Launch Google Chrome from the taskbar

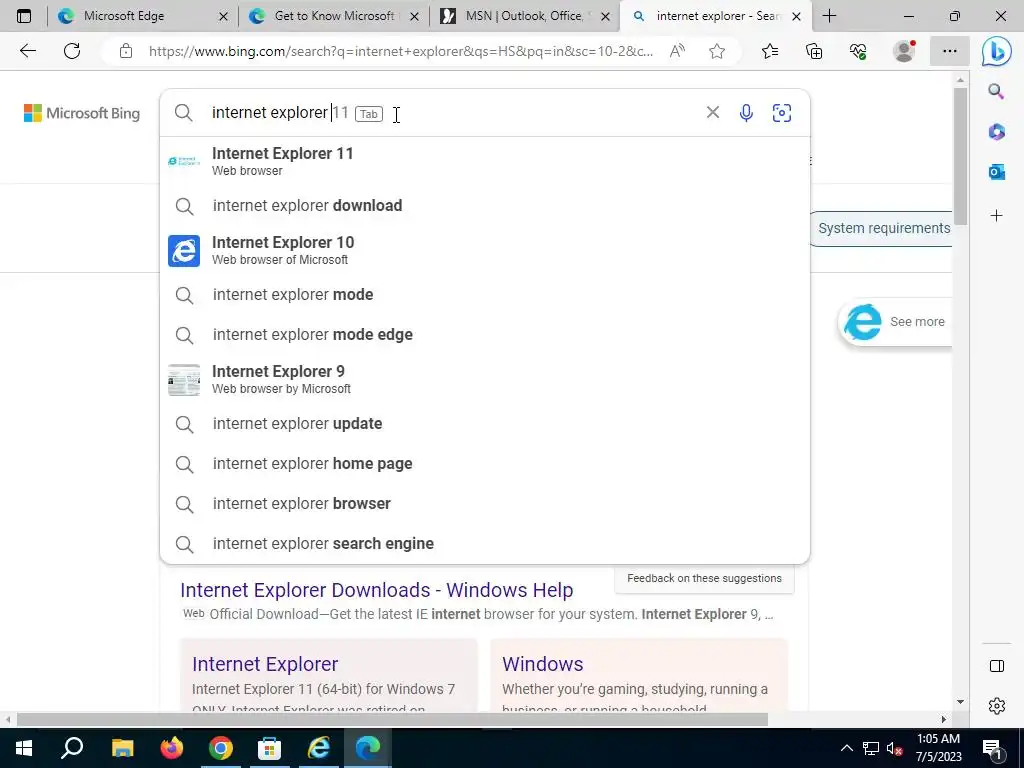coord(221,748)
